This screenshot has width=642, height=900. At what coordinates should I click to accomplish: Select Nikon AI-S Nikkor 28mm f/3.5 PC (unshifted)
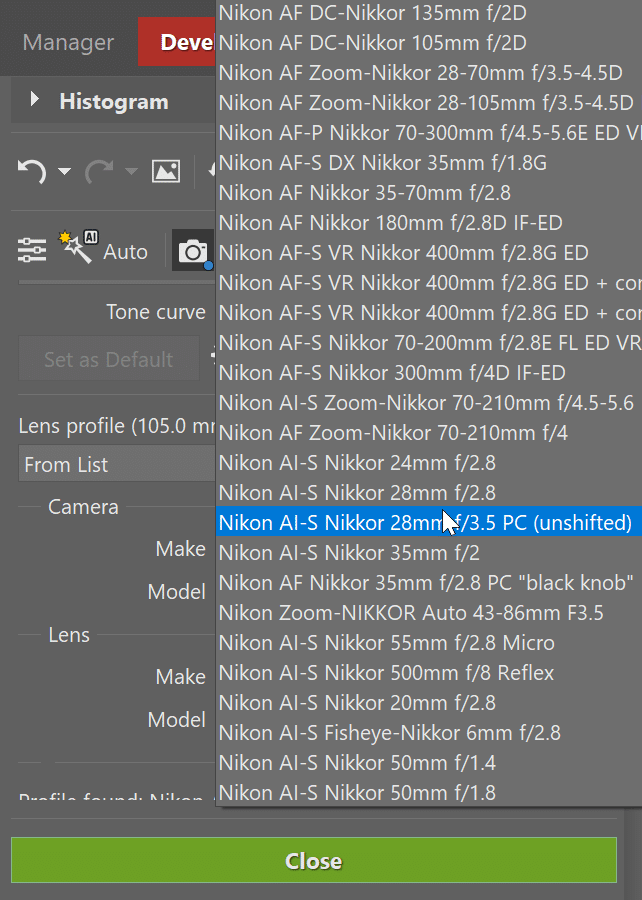click(425, 523)
